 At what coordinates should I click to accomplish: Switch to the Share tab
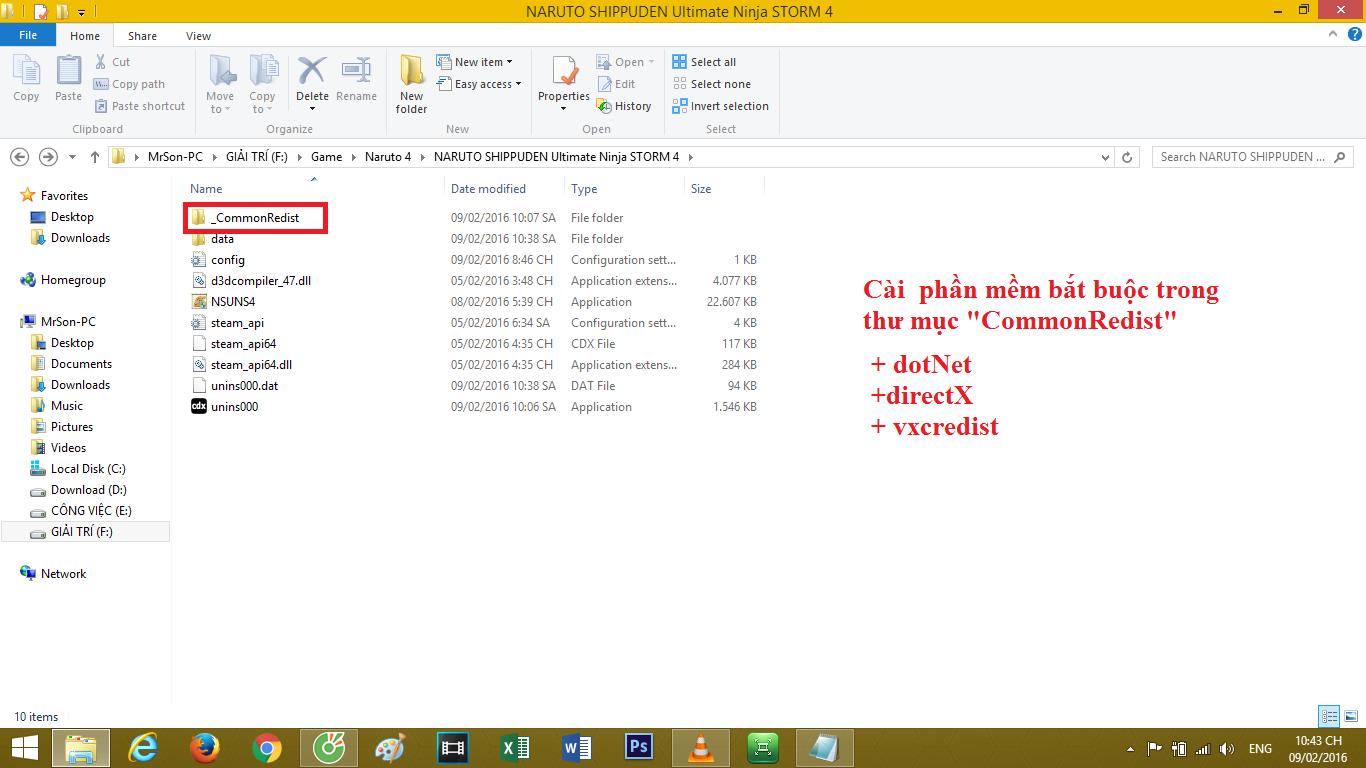click(x=142, y=36)
